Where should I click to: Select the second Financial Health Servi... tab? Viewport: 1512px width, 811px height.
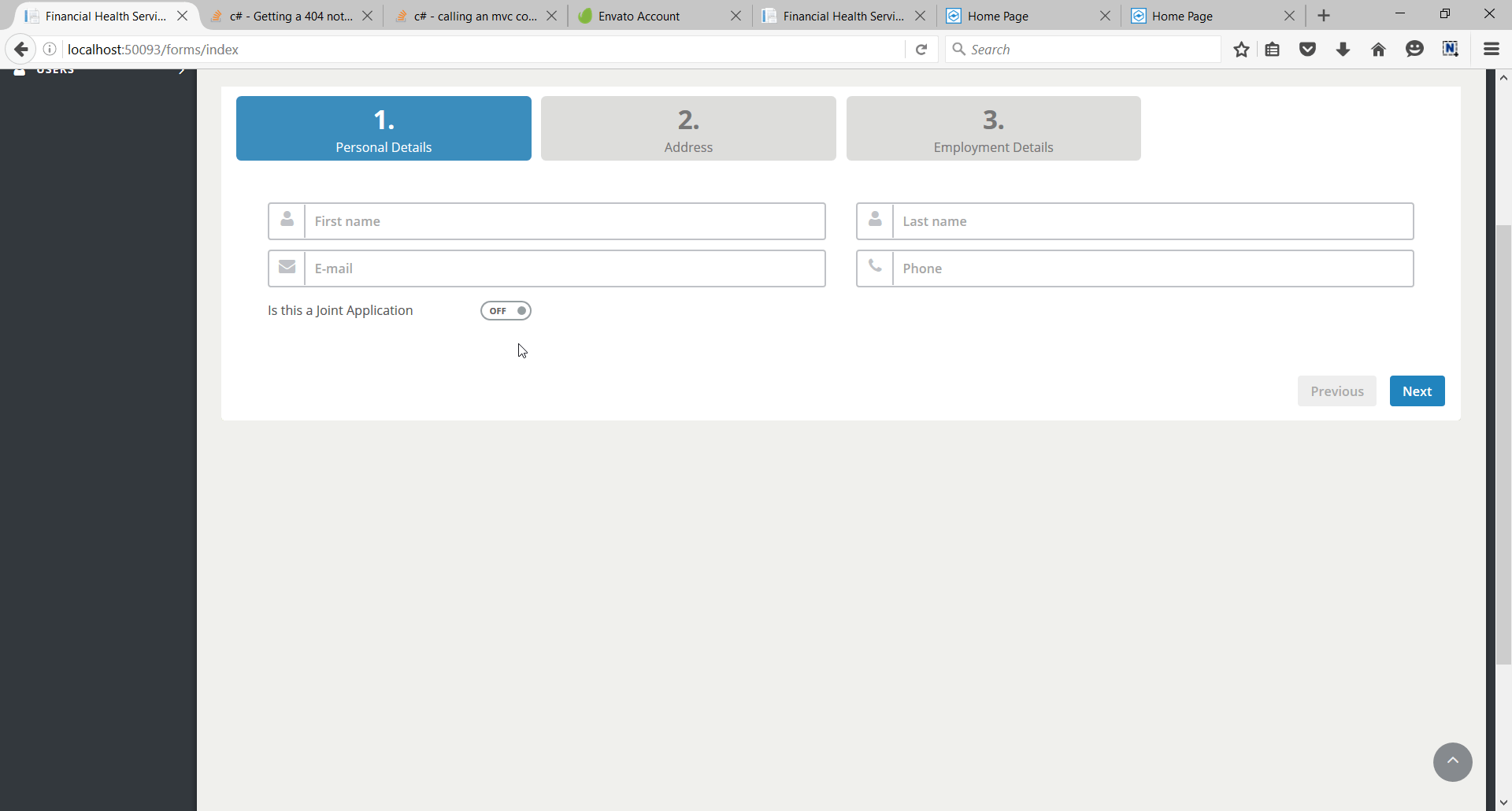(844, 16)
